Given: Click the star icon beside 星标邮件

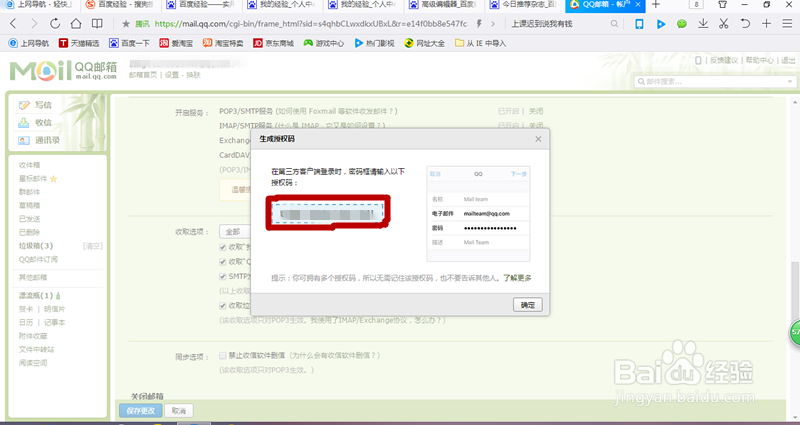Looking at the screenshot, I should pos(54,179).
